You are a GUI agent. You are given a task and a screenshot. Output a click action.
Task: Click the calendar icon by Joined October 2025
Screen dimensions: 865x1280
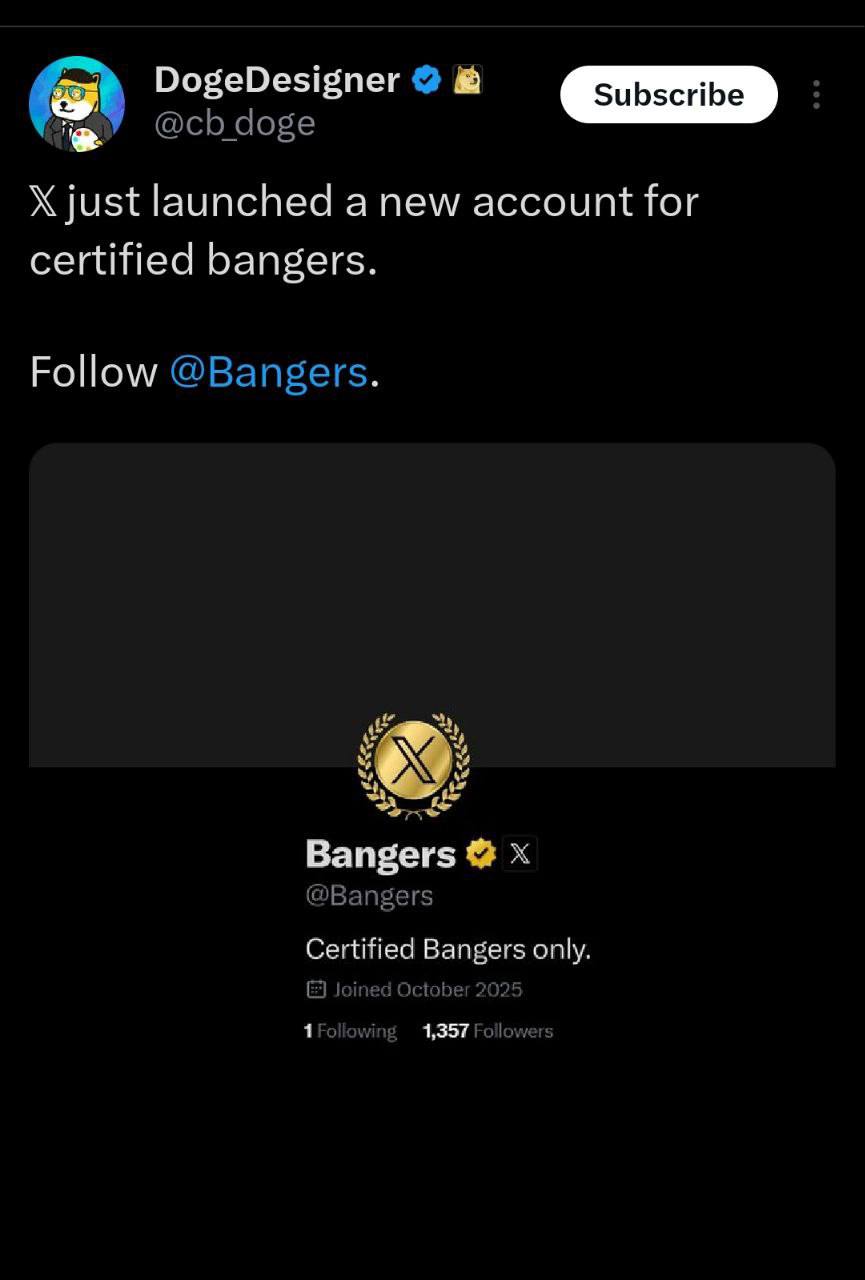(x=316, y=990)
